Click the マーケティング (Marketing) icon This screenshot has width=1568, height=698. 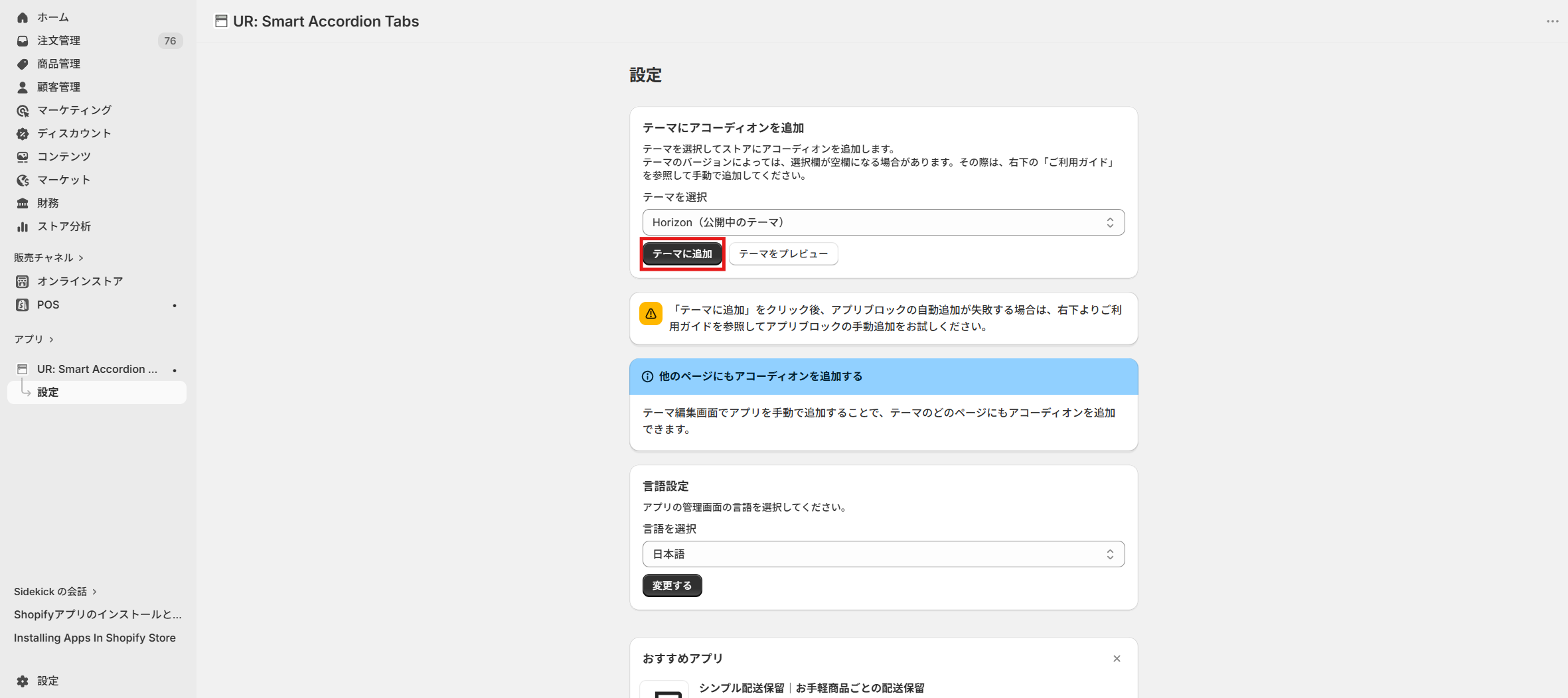(x=23, y=110)
